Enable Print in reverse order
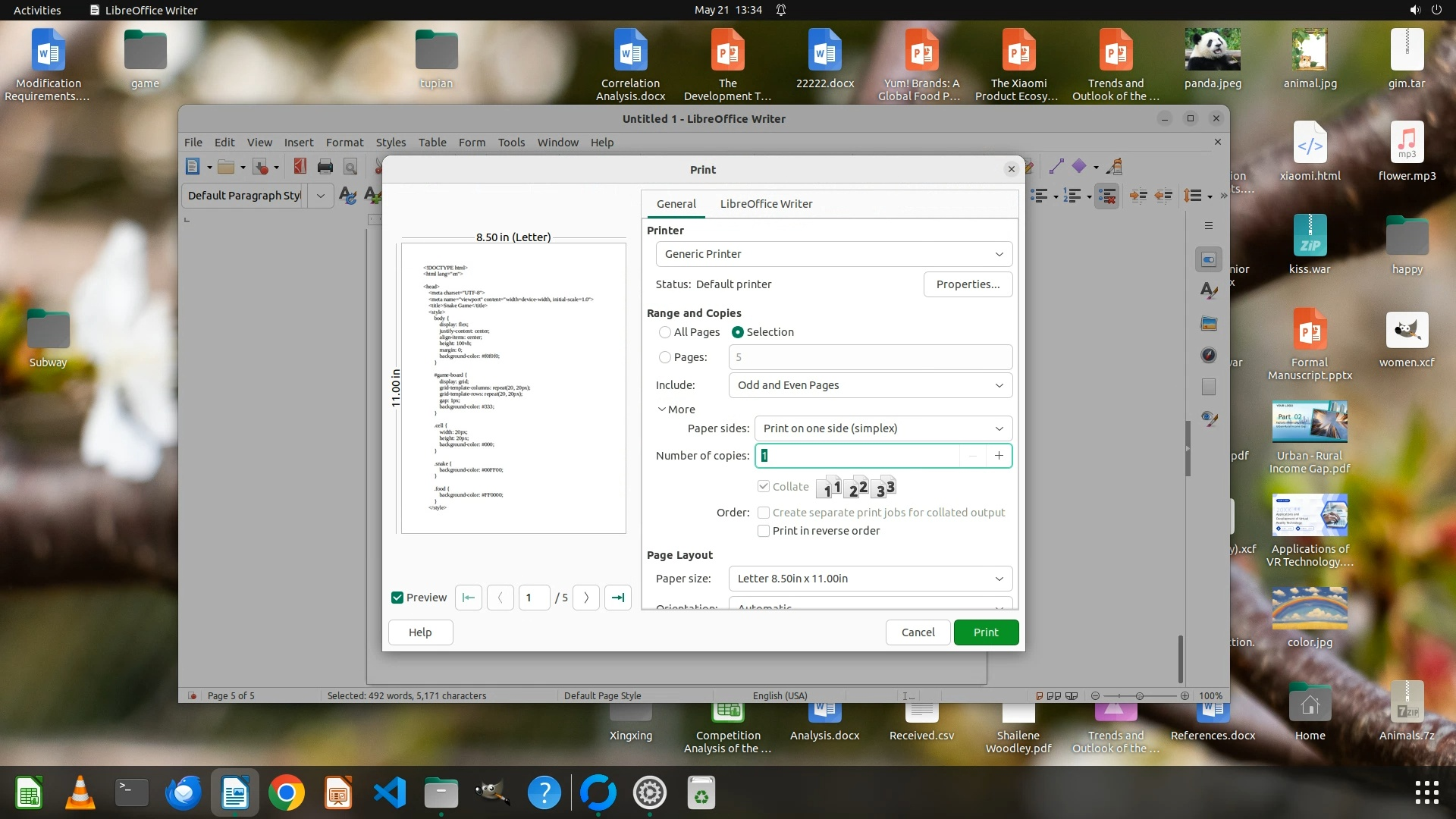The height and width of the screenshot is (819, 1456). click(764, 531)
